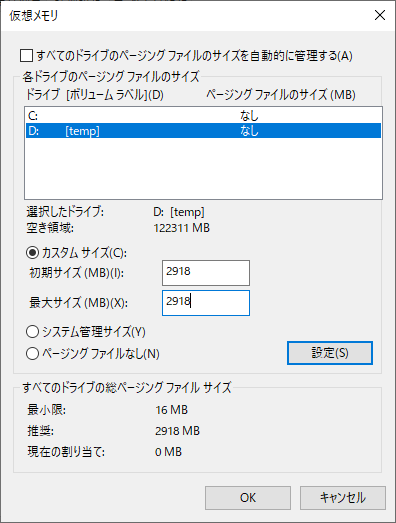Click the 仮想メモリ title bar text

pyautogui.click(x=34, y=16)
